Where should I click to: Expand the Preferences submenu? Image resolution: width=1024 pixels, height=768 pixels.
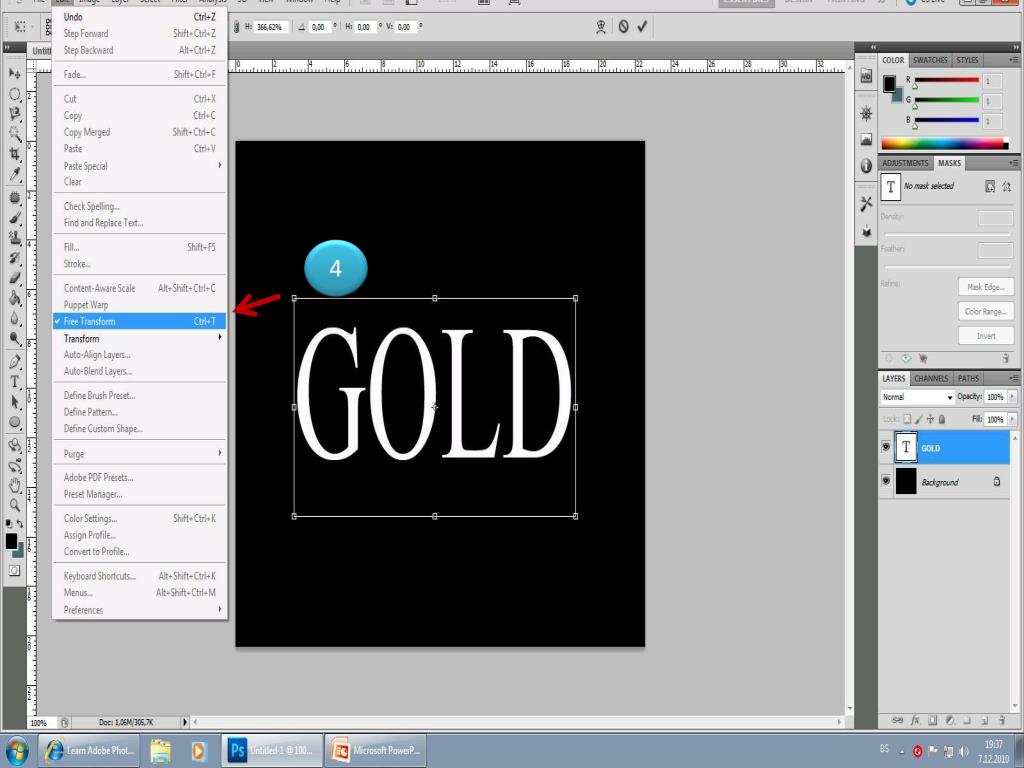click(x=140, y=610)
